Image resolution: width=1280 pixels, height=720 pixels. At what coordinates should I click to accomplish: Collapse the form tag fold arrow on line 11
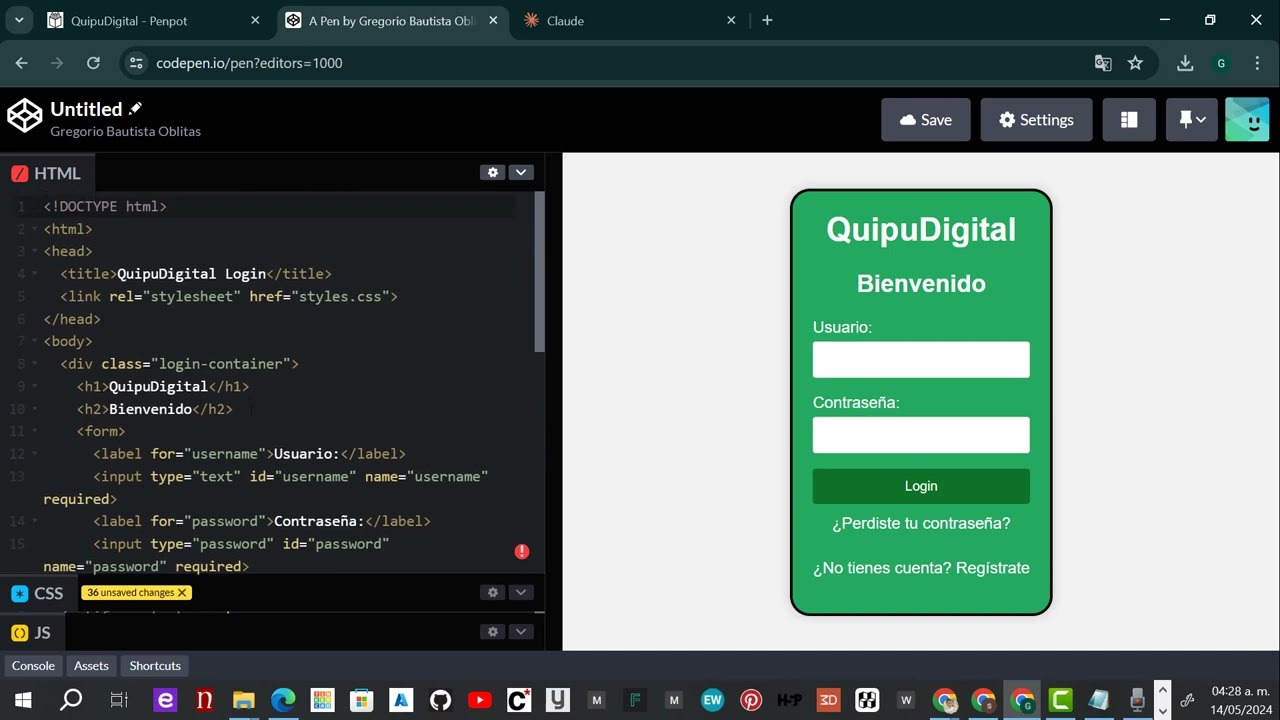(37, 432)
